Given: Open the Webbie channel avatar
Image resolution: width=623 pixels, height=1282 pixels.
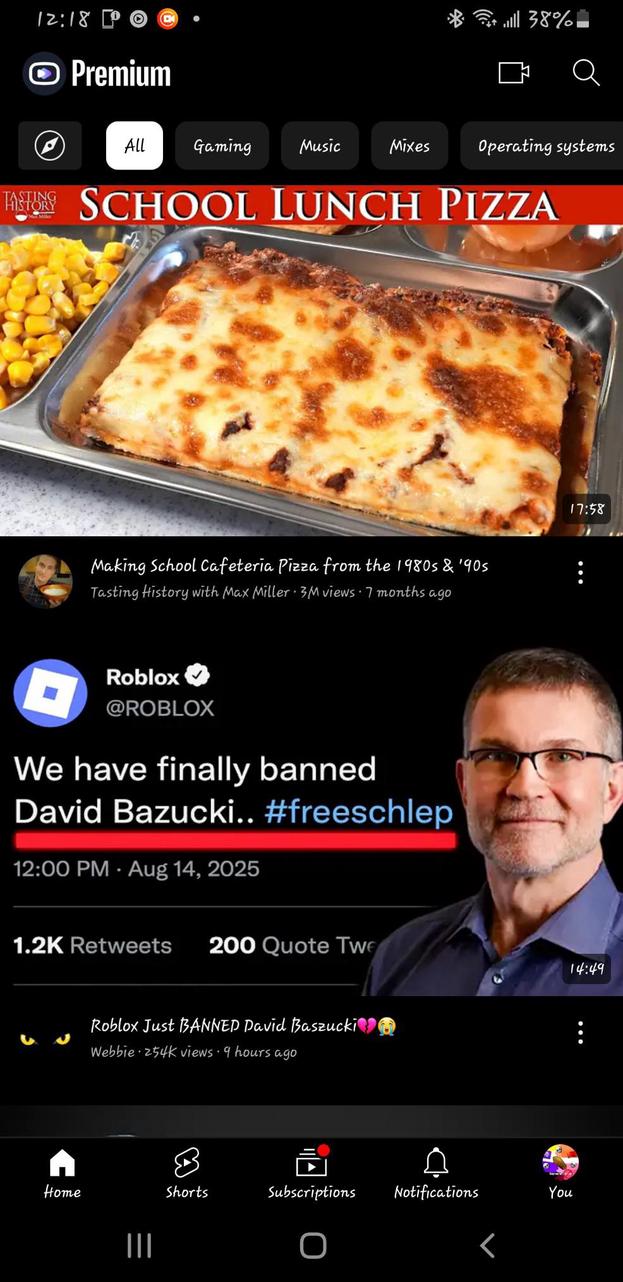Looking at the screenshot, I should 45,1039.
